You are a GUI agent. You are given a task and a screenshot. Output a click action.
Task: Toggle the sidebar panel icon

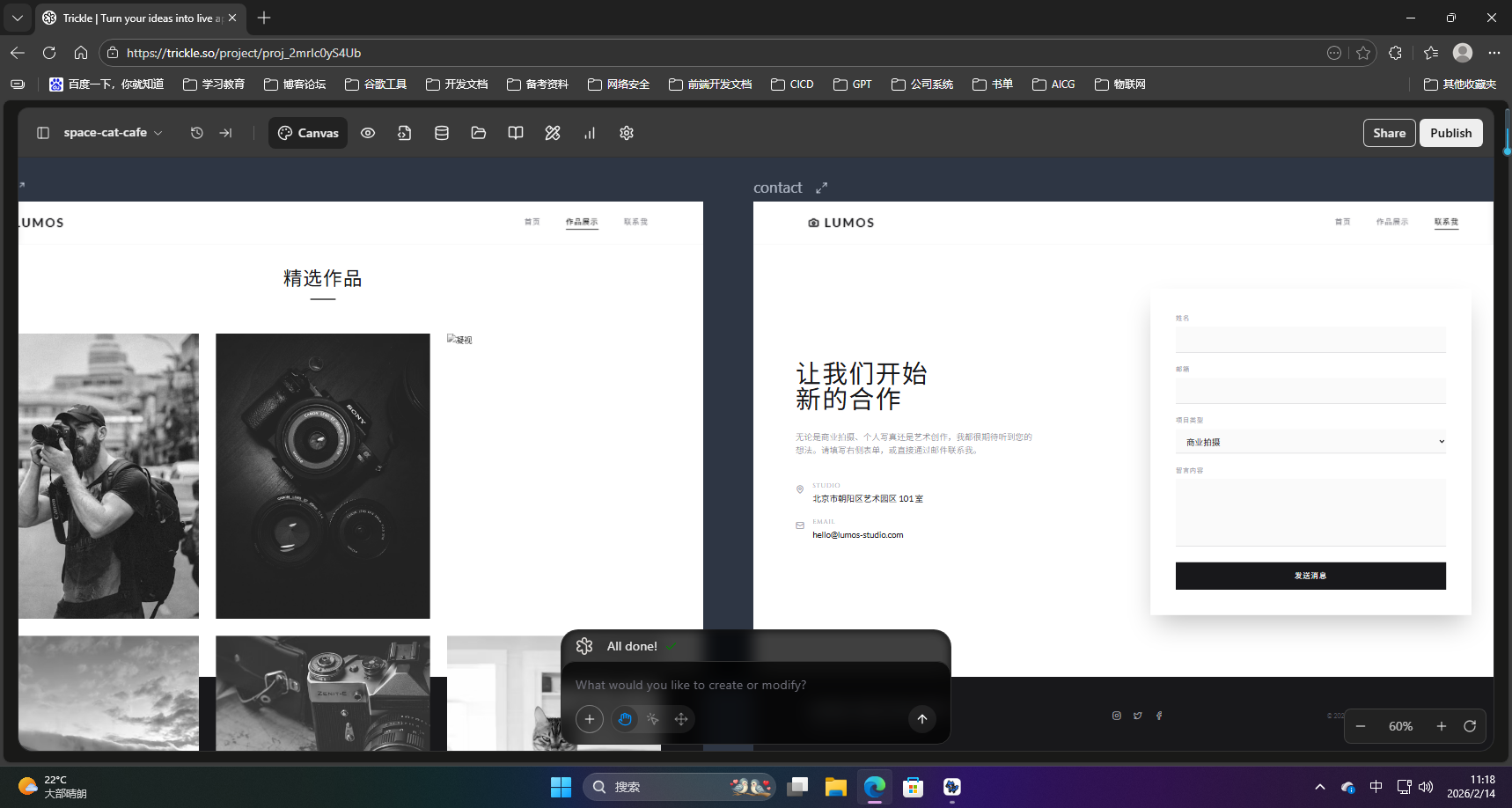(x=43, y=132)
